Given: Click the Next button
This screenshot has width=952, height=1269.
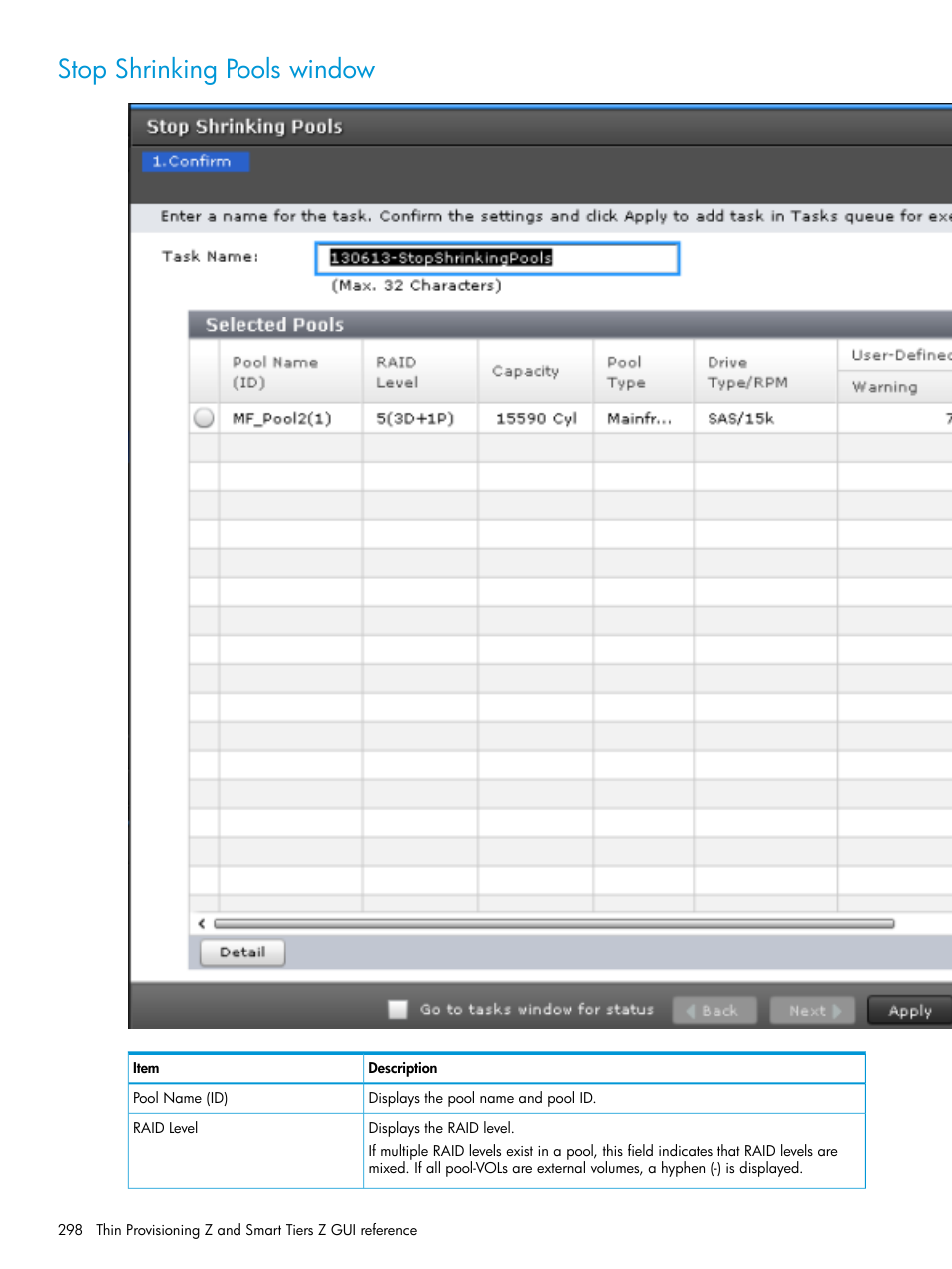Looking at the screenshot, I should (x=812, y=1011).
